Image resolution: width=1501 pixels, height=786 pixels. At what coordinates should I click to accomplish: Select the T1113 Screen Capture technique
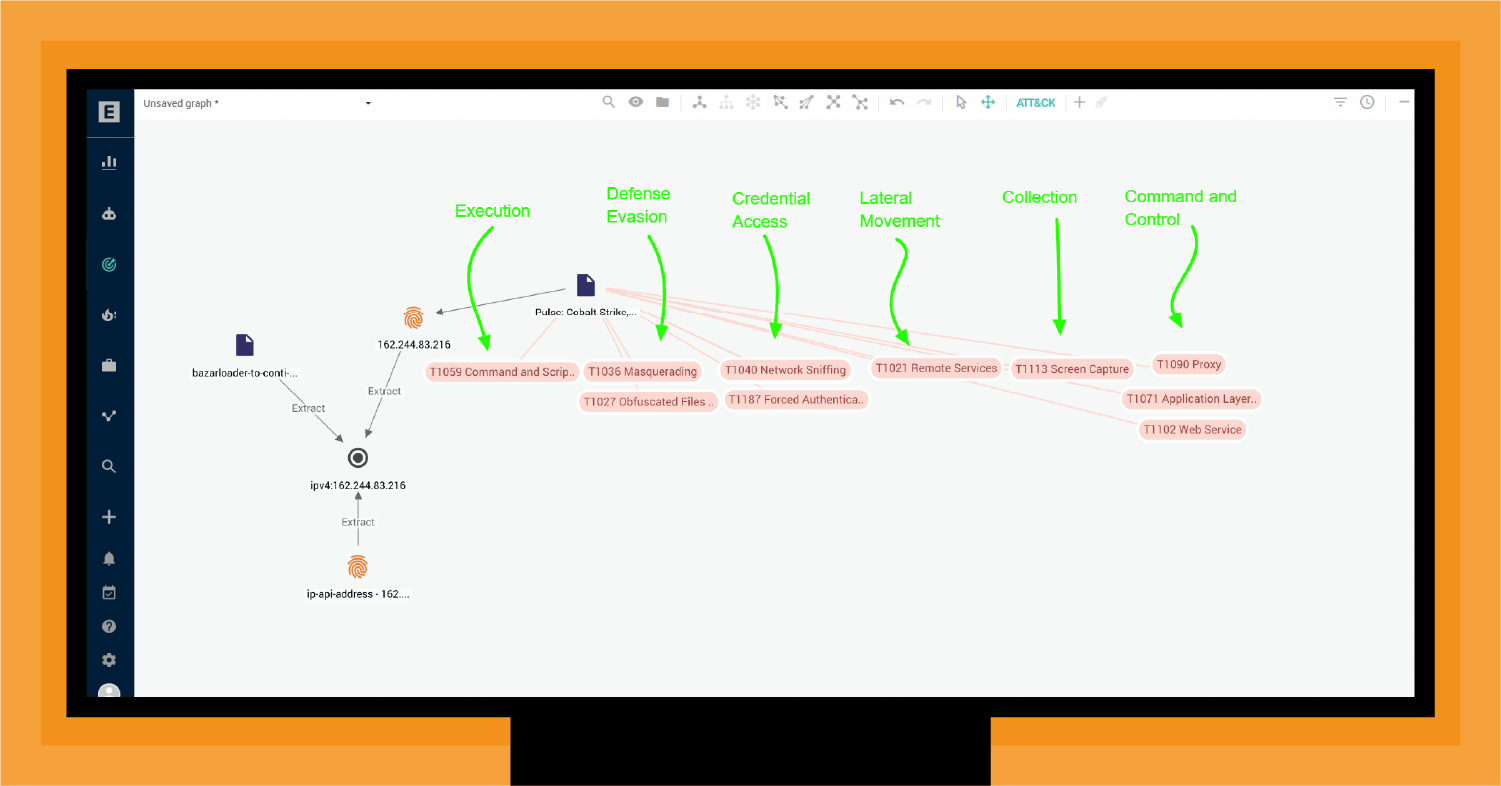coord(1070,368)
